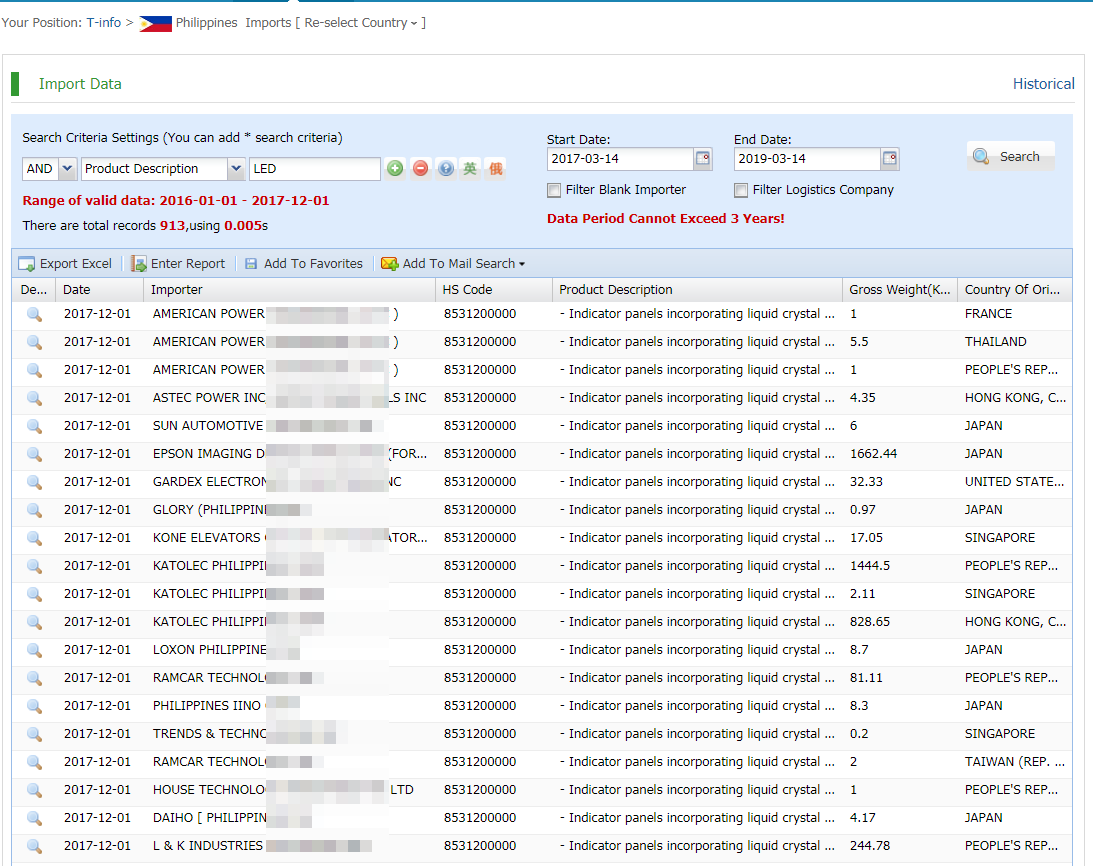The height and width of the screenshot is (866, 1093).
Task: Expand the Add To Mail Search dropdown
Action: pos(521,264)
